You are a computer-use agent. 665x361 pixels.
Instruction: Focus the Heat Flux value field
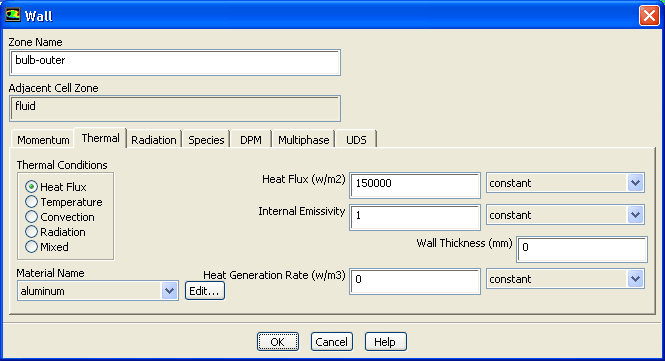tap(415, 185)
